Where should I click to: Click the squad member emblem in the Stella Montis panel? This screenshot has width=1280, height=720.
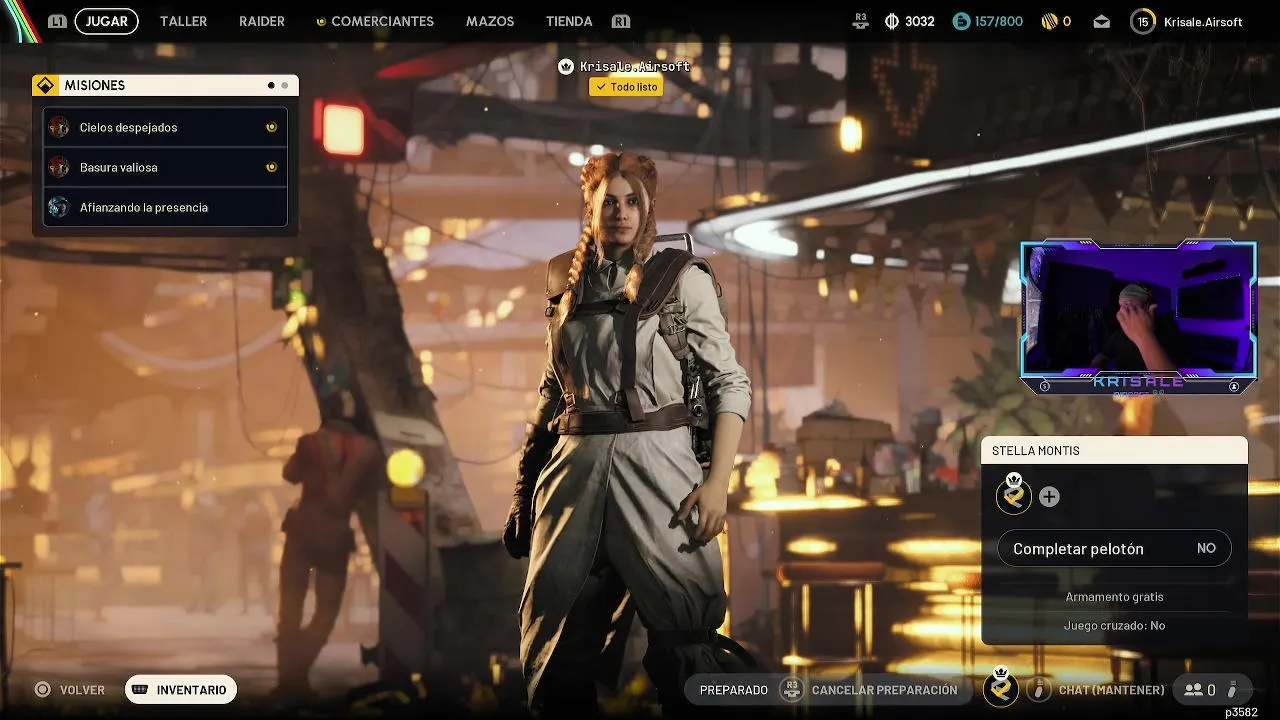(1013, 494)
